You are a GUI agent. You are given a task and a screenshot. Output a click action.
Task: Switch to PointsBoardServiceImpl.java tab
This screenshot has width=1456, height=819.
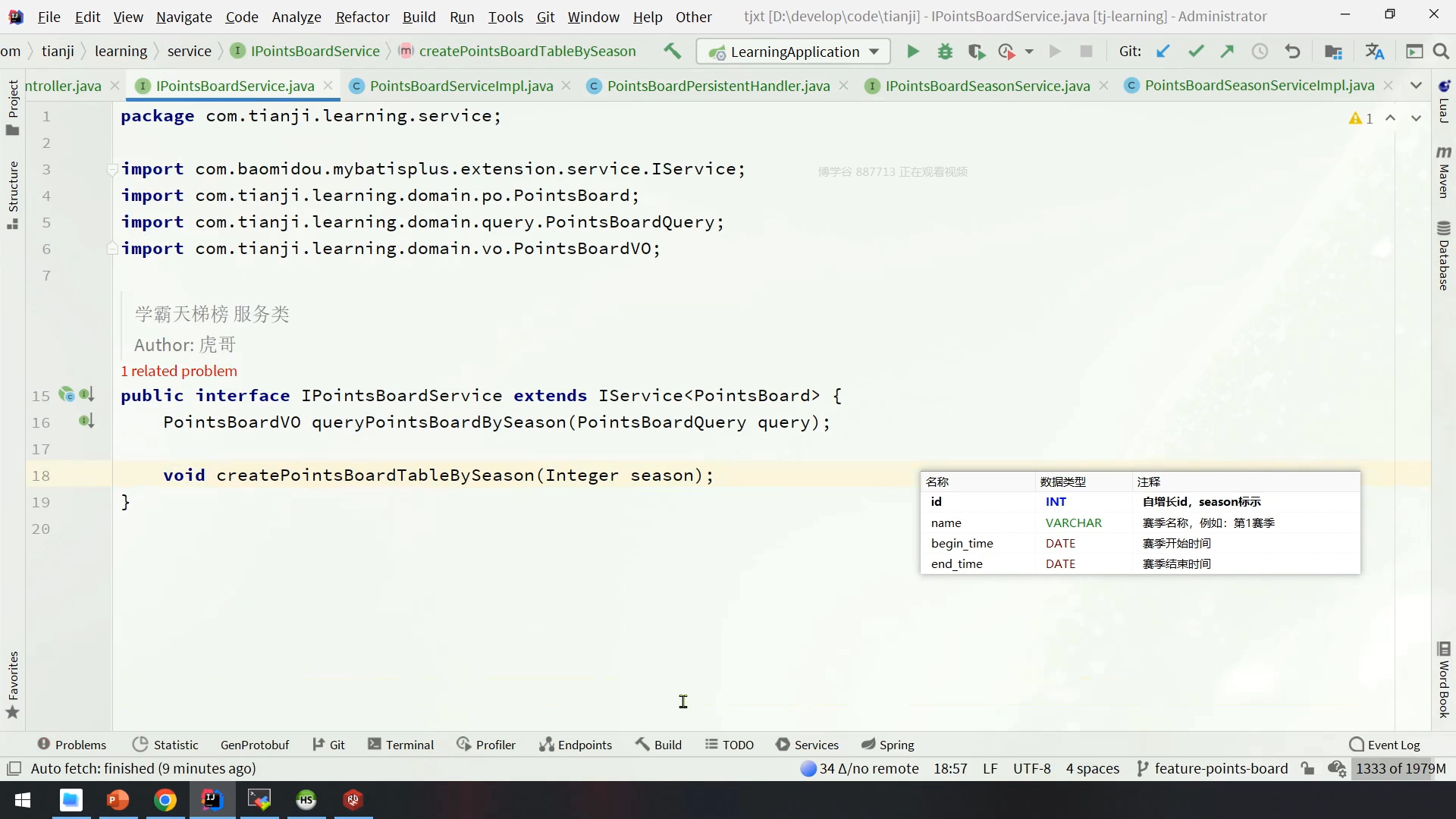461,86
